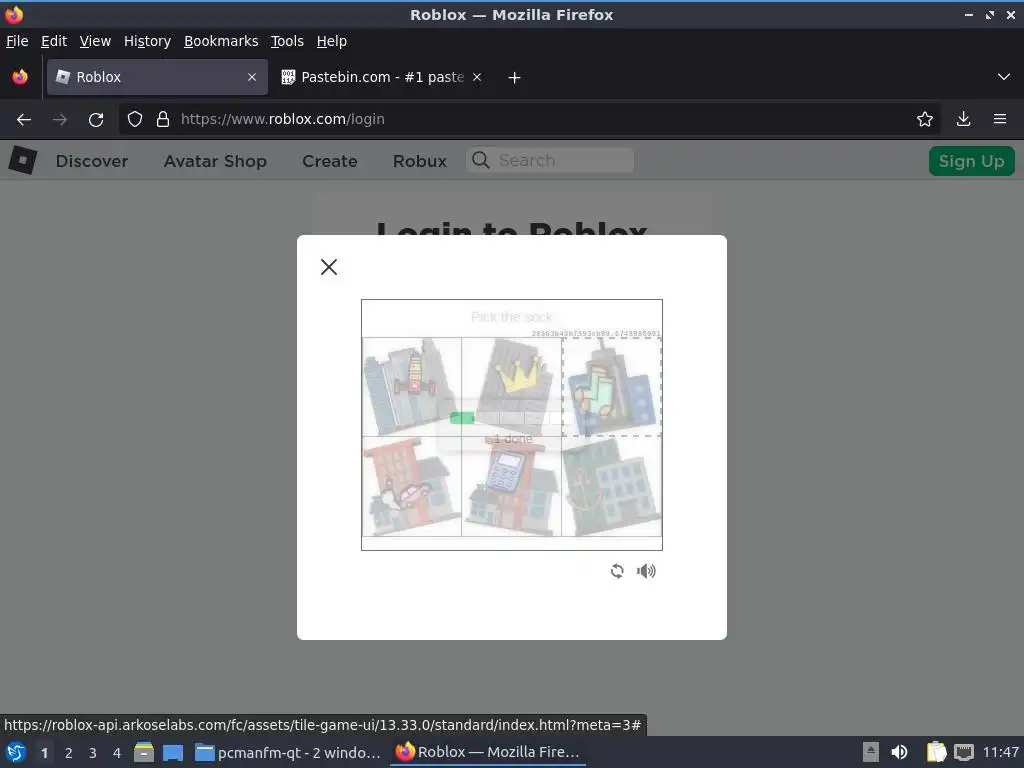Screen dimensions: 1024x768
Task: Open the network status tray icon
Action: point(963,752)
